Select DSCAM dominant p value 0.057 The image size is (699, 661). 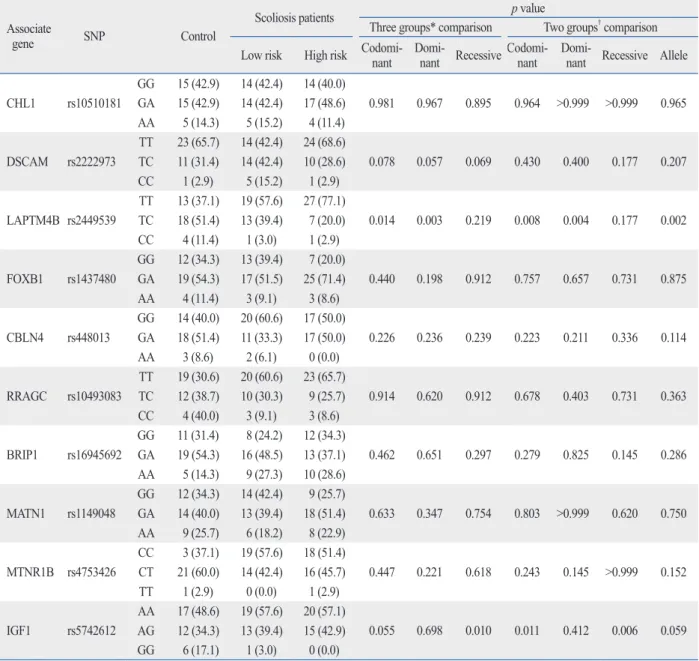pos(430,161)
